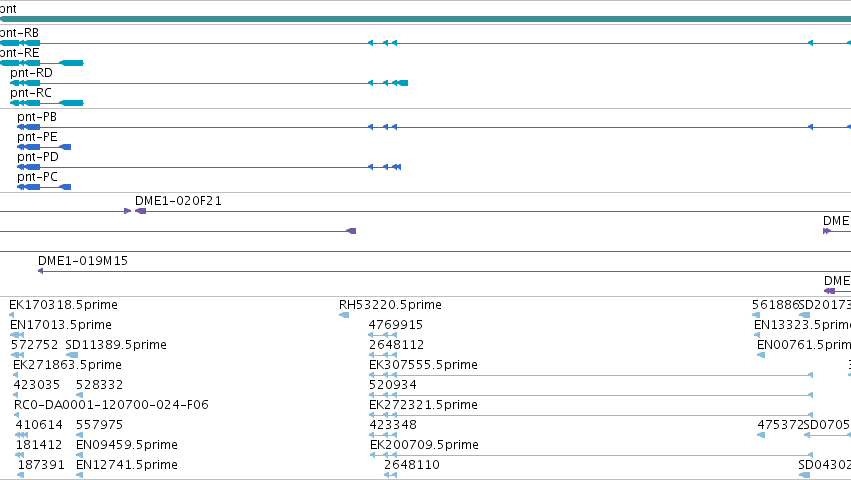Click the pnt-RB transcript label

pyautogui.click(x=20, y=33)
